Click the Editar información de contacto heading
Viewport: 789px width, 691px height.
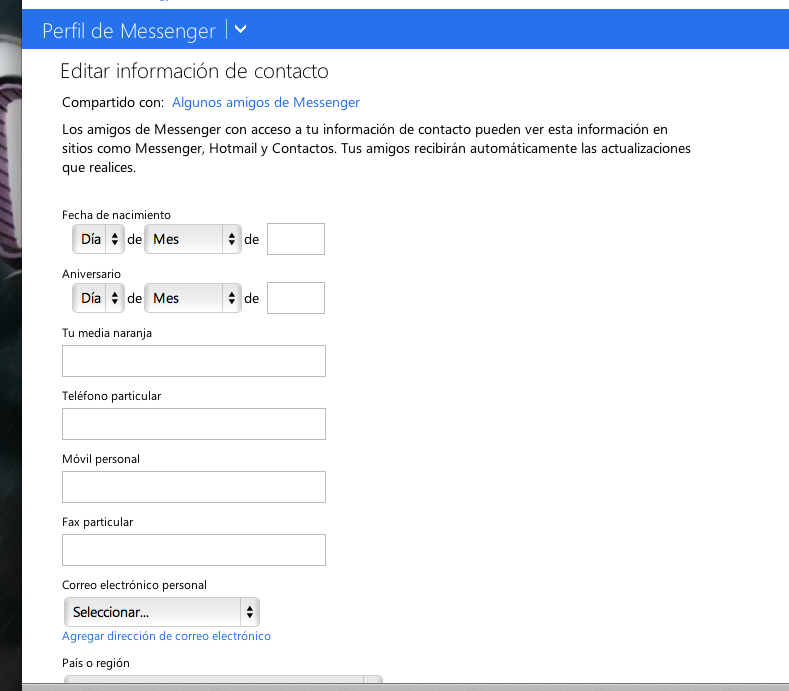[x=194, y=71]
